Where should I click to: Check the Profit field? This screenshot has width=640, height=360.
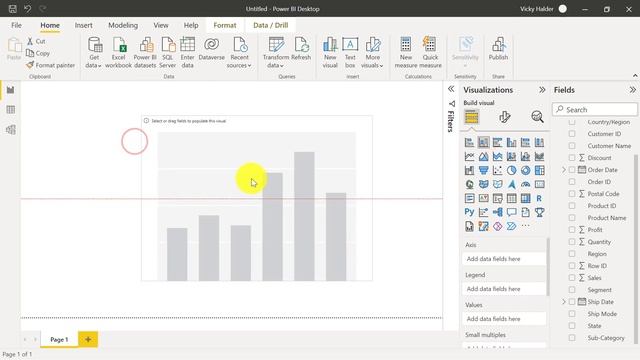(x=572, y=230)
